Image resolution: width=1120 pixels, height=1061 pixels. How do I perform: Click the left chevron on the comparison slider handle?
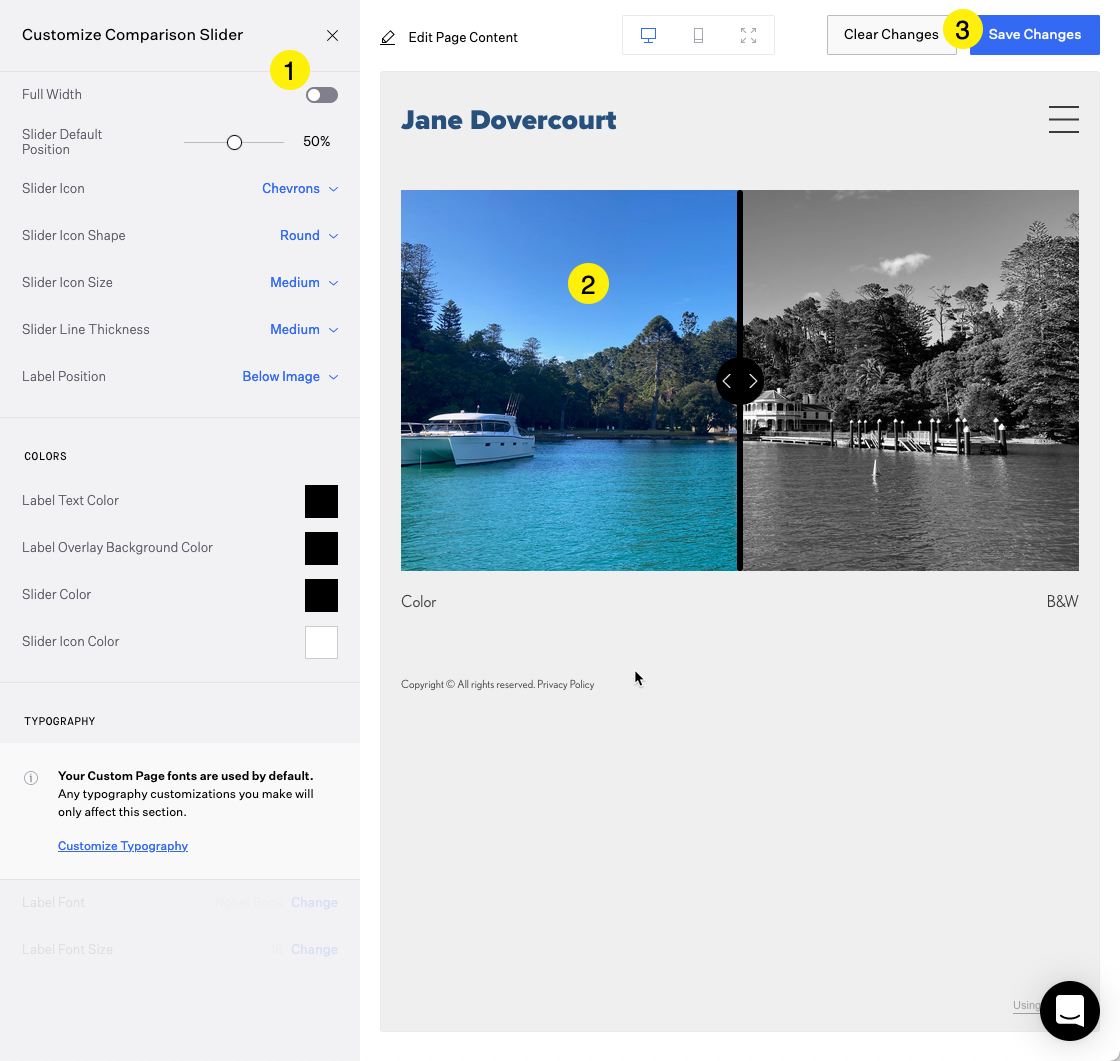(728, 381)
